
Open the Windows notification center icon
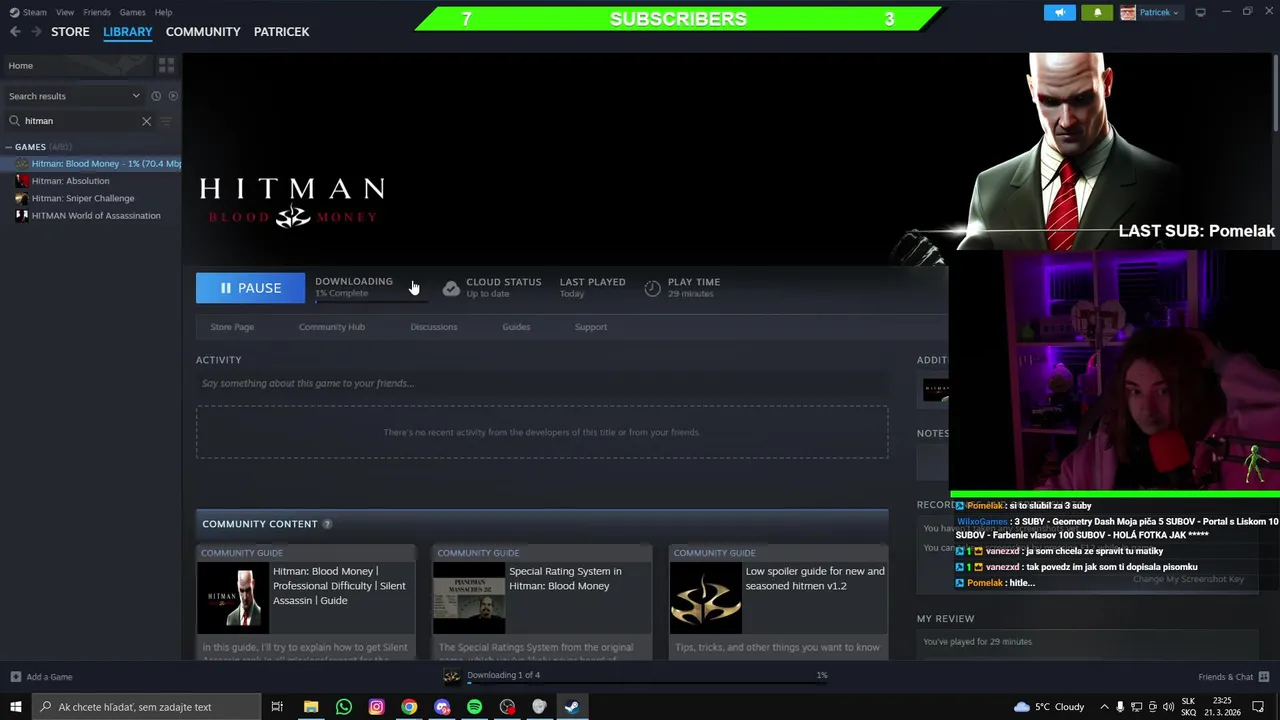(1258, 707)
